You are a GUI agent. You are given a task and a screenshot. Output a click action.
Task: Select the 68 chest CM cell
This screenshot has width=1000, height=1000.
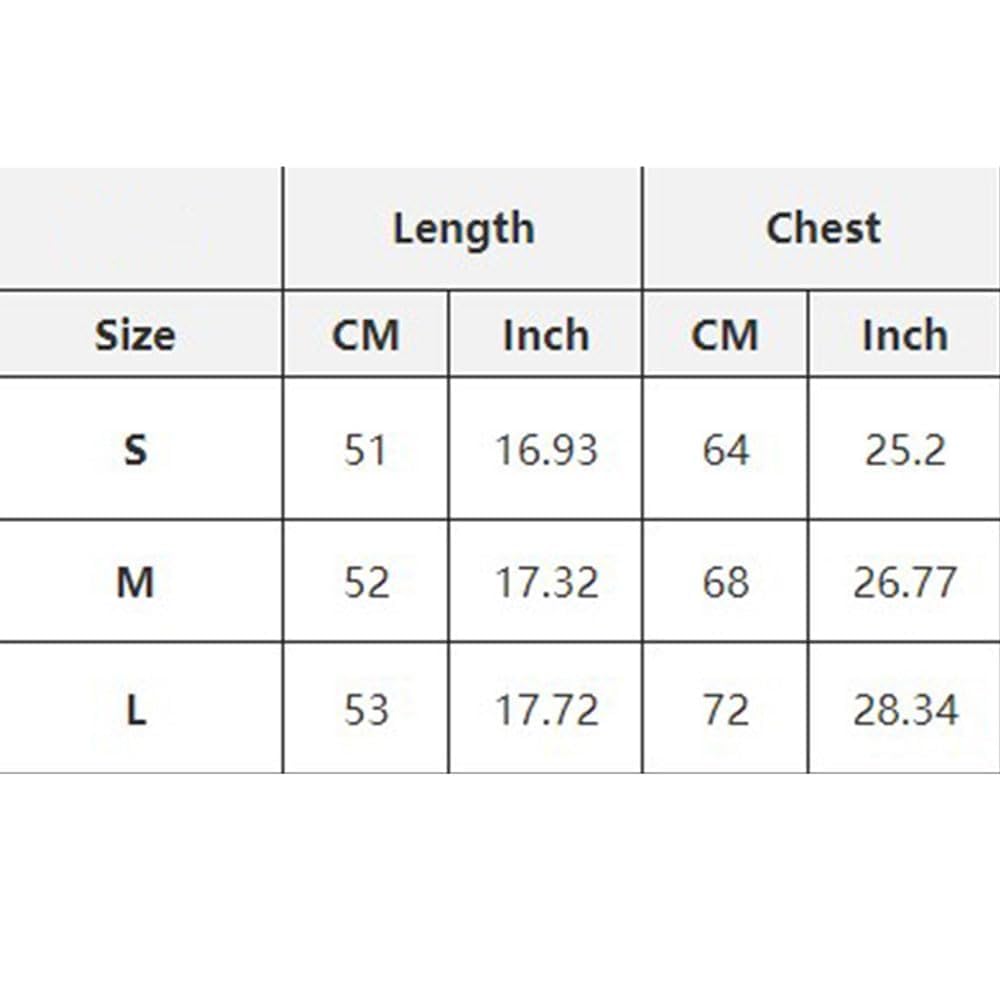tap(725, 581)
